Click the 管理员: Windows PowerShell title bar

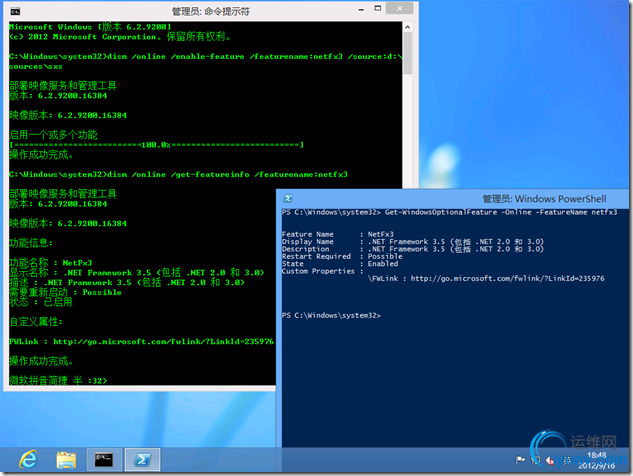[x=545, y=199]
